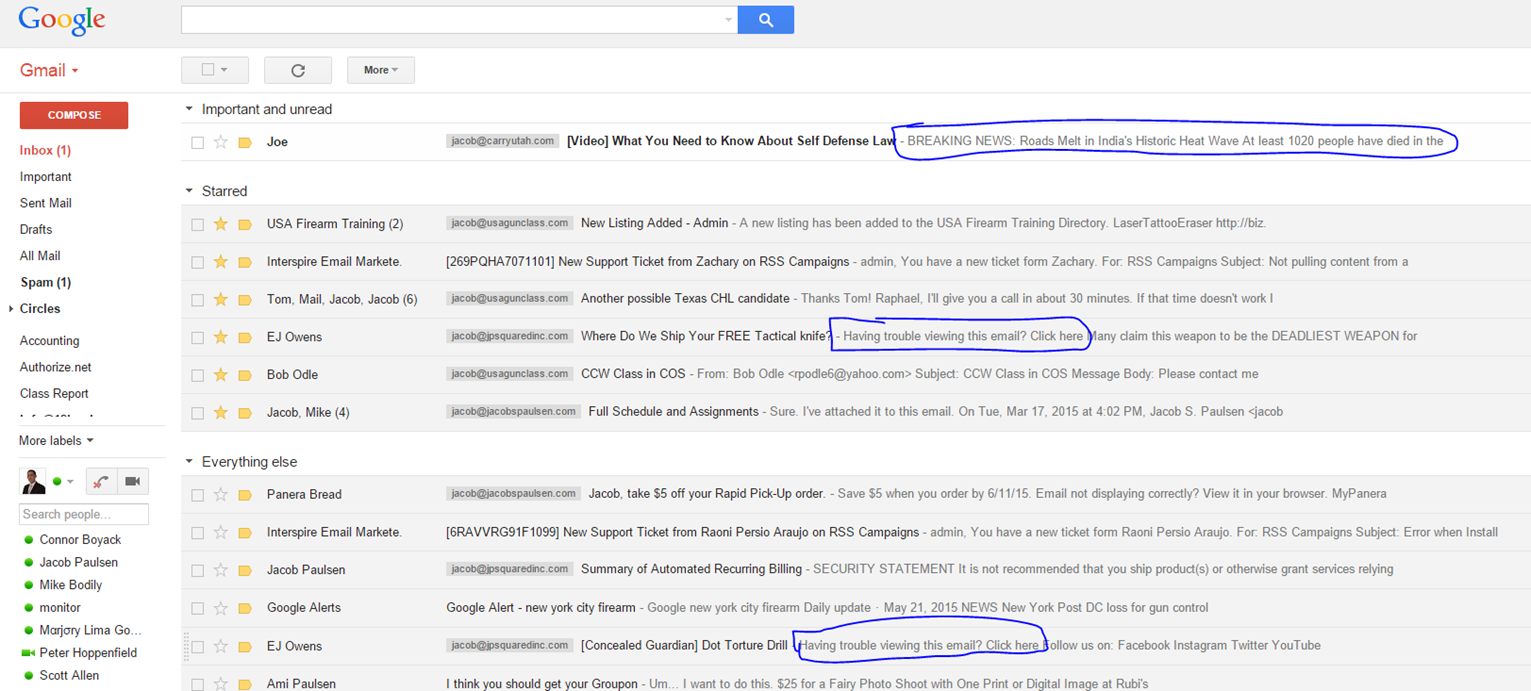1531x691 pixels.
Task: Unstar the starred Interspire ticket from Zachary
Action: [221, 262]
